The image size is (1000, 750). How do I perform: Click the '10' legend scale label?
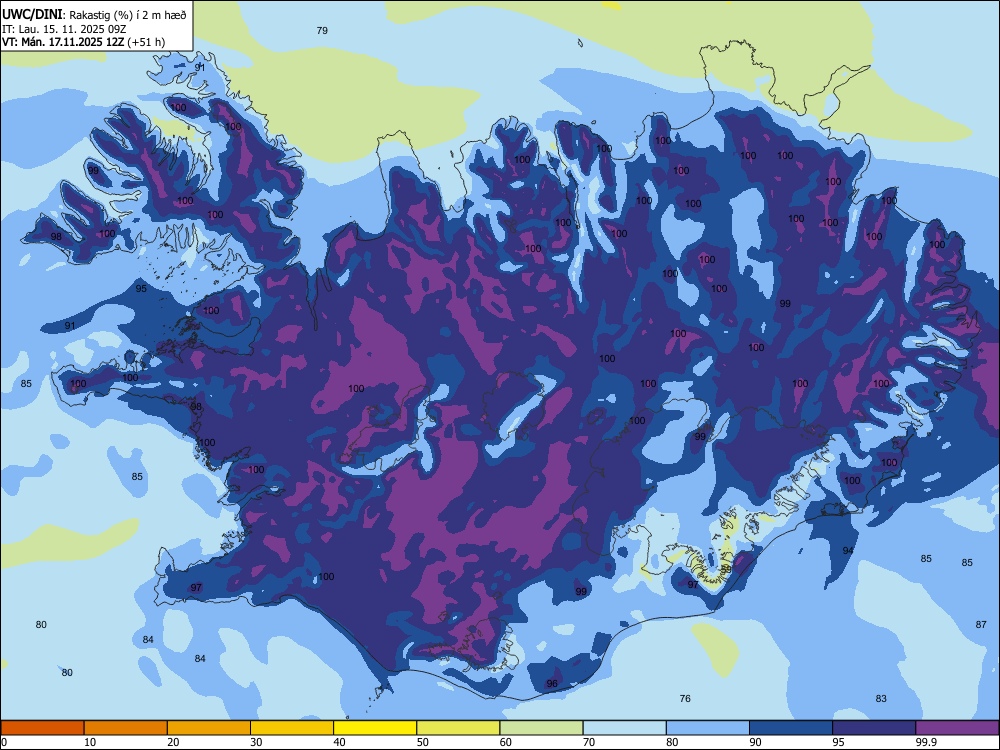pyautogui.click(x=90, y=742)
